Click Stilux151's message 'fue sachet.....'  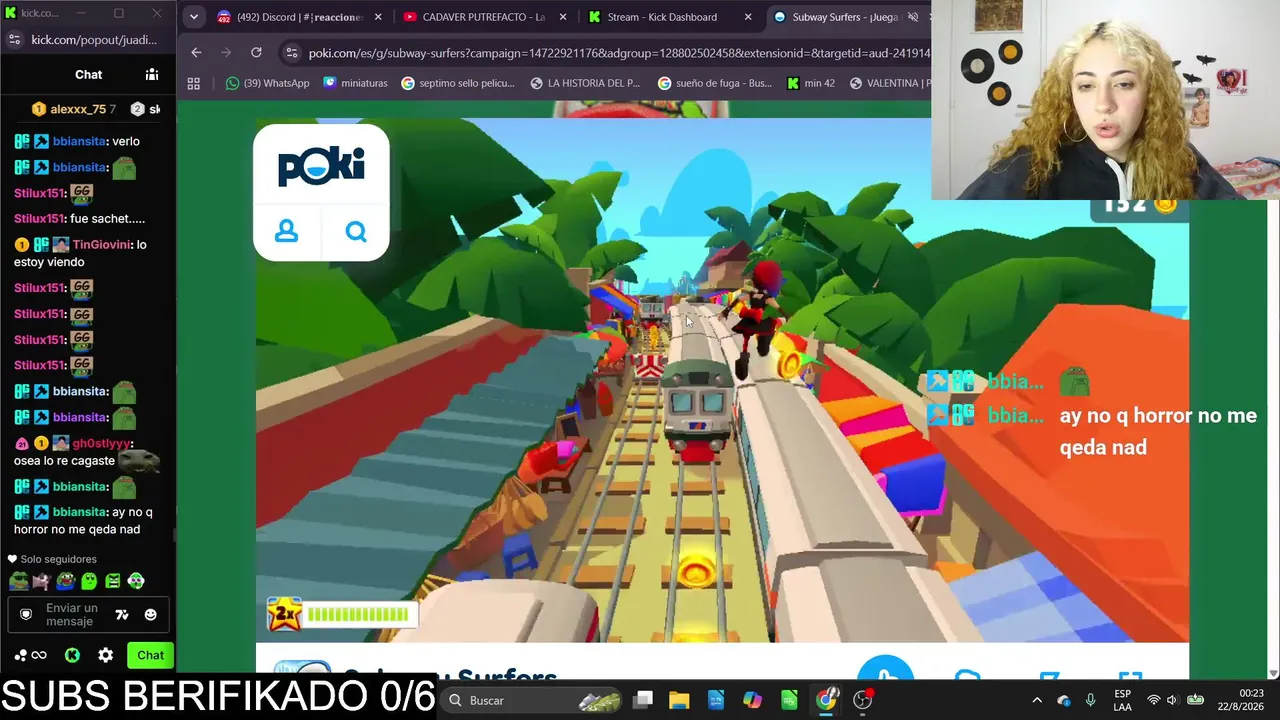click(x=108, y=218)
